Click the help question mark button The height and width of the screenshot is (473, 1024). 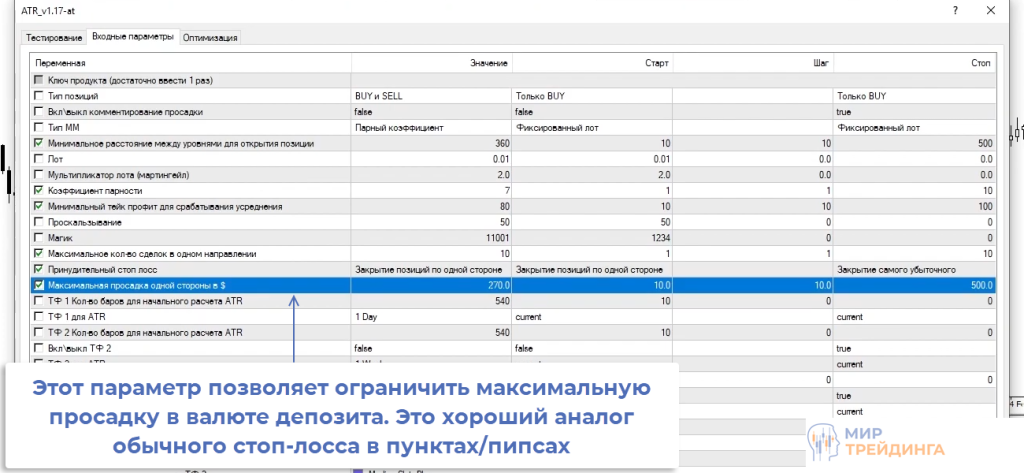[x=956, y=10]
